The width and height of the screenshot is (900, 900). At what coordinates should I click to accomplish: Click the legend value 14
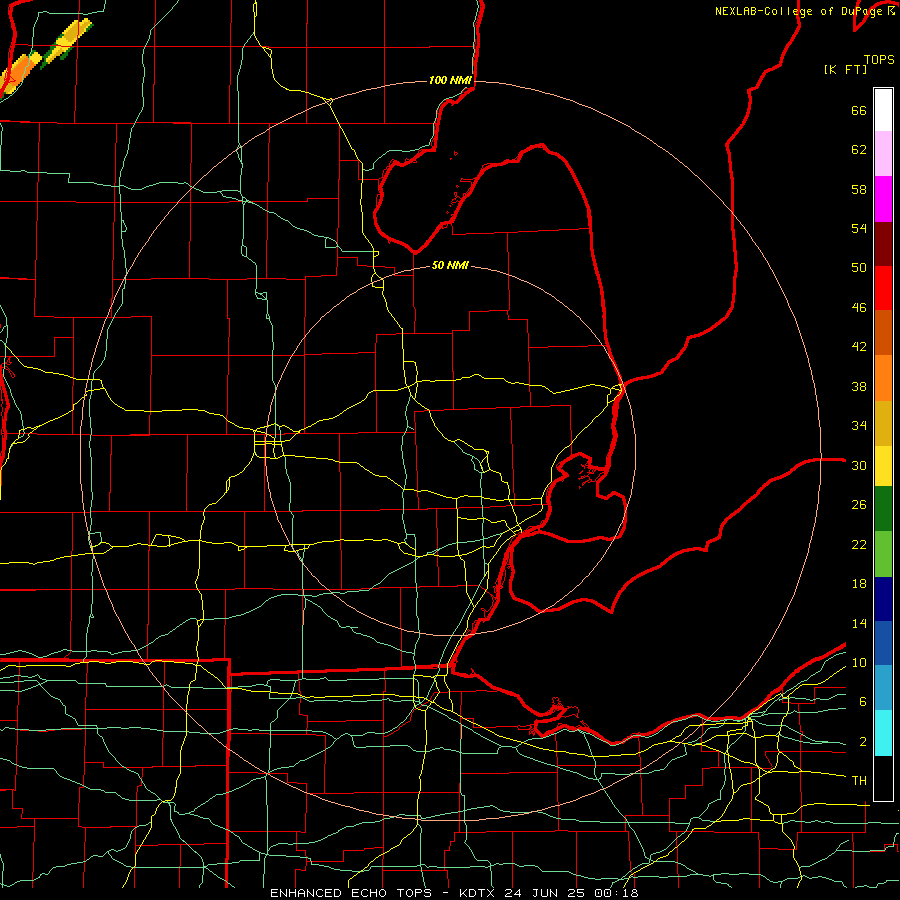[x=859, y=623]
